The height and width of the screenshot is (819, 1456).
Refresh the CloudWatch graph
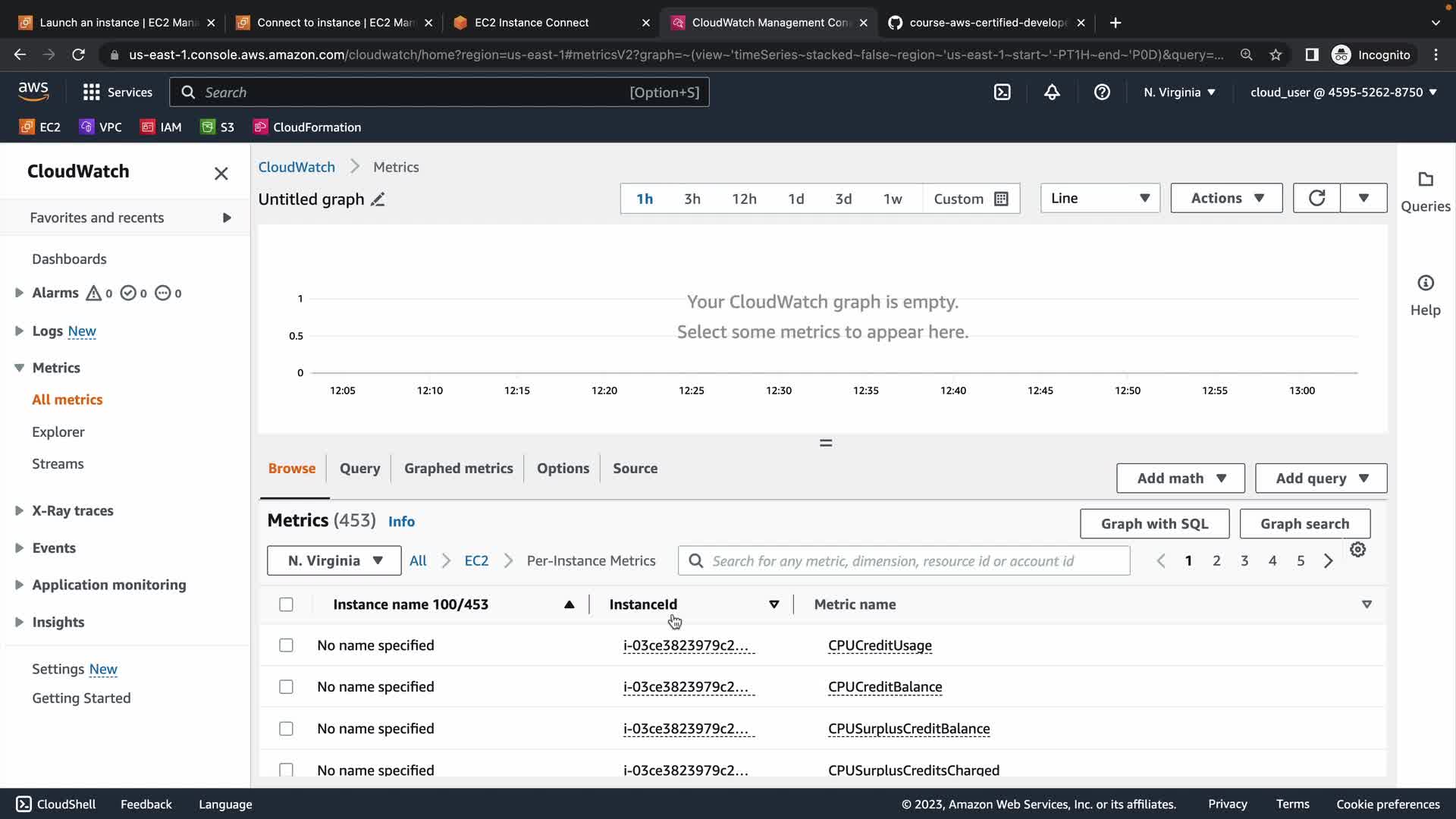tap(1316, 198)
